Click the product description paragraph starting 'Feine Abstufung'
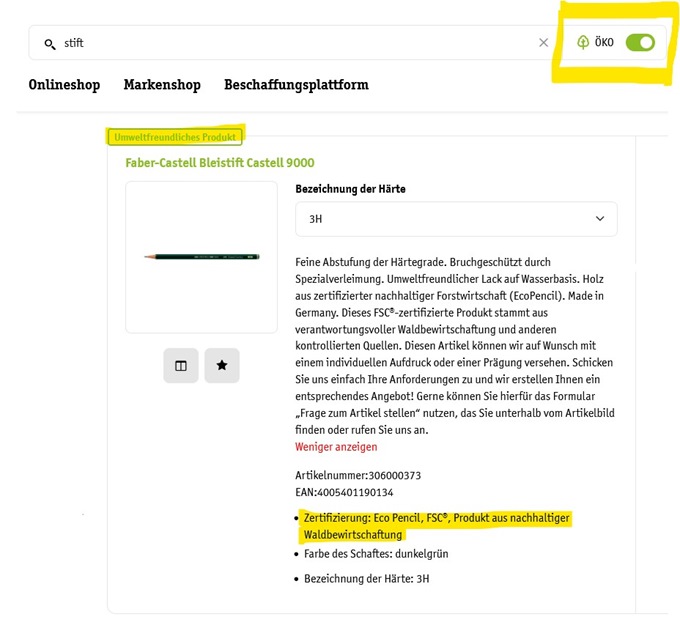This screenshot has width=680, height=625. [455, 346]
